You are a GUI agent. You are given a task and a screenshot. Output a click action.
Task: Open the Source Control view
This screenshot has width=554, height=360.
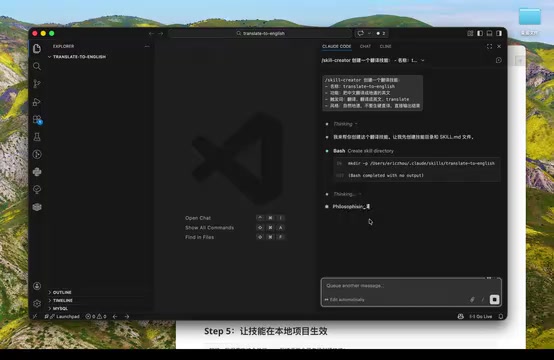click(x=37, y=84)
